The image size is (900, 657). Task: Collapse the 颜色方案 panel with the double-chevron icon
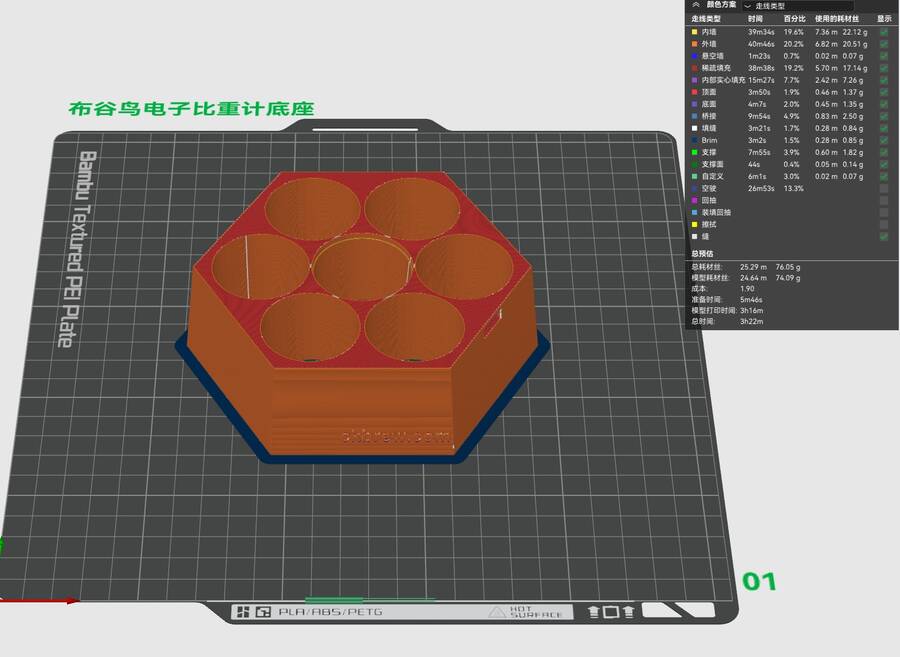pyautogui.click(x=695, y=5)
